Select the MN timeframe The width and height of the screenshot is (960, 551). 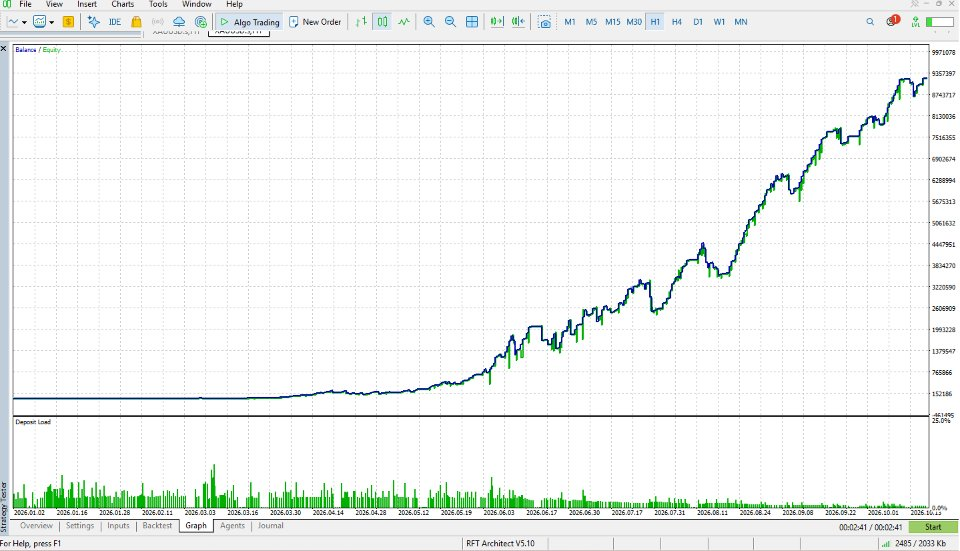click(741, 22)
